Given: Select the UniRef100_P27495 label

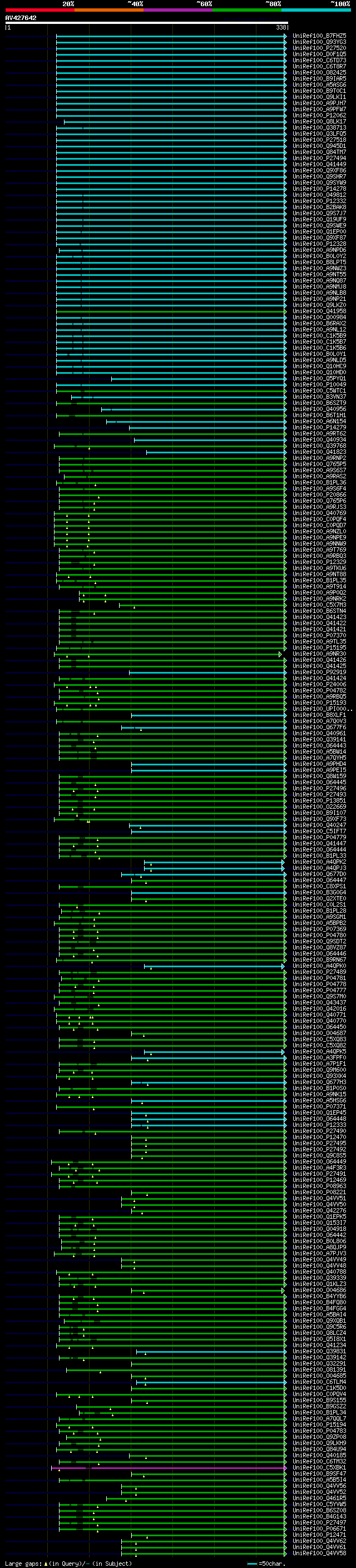Looking at the screenshot, I should coord(319,1143).
